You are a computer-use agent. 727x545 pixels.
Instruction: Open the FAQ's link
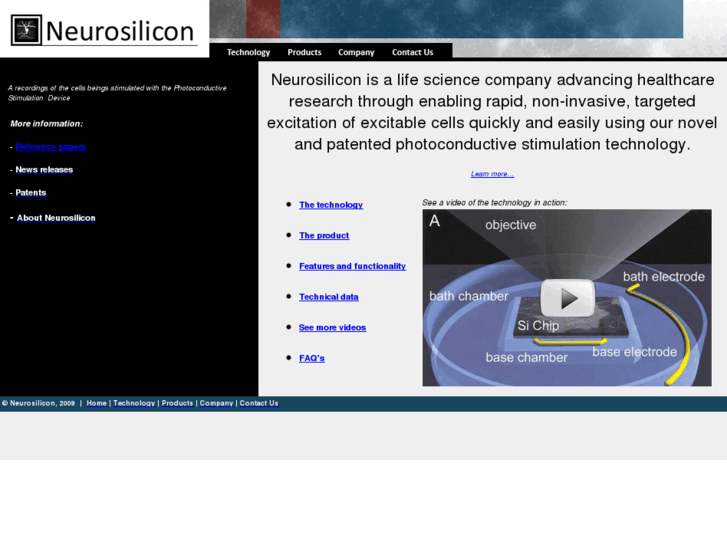tap(312, 358)
